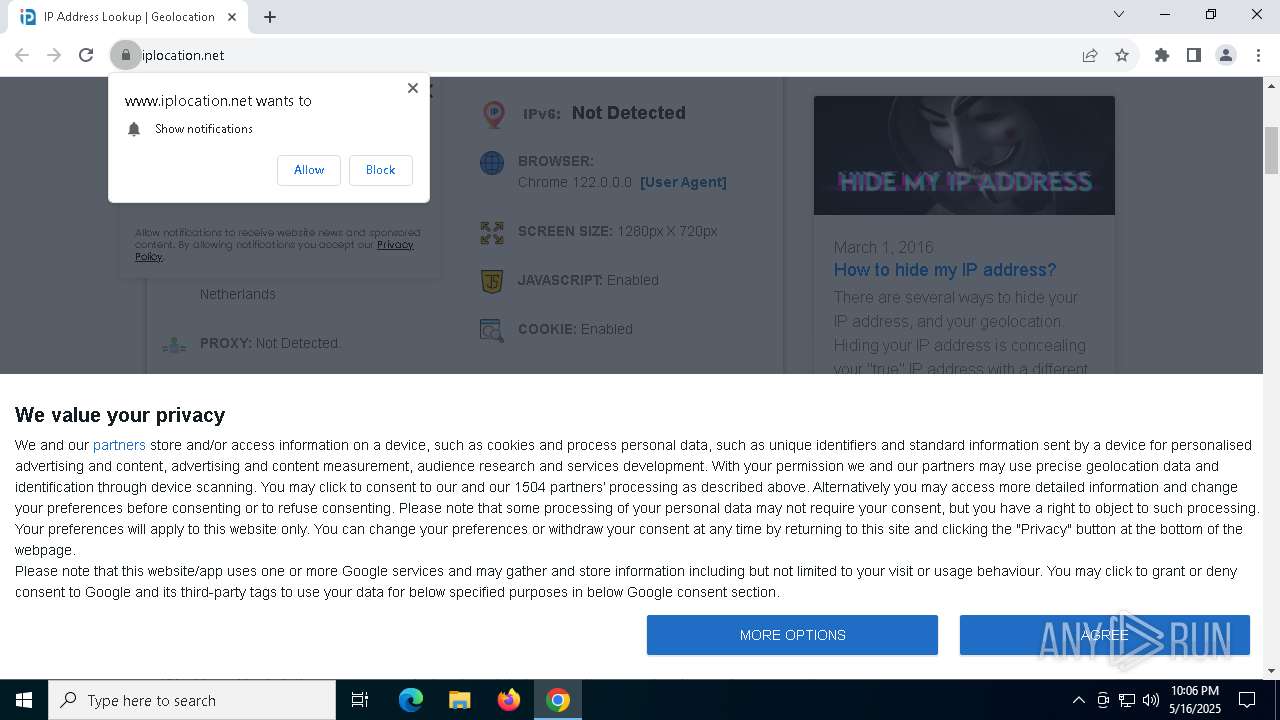
Task: Launch Microsoft Edge from taskbar
Action: tap(411, 700)
